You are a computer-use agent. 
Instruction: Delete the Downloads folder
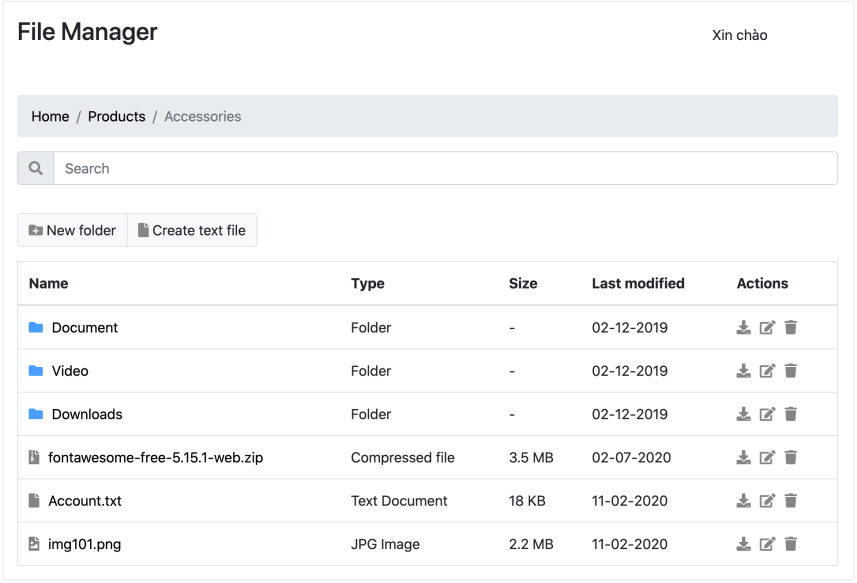(x=791, y=414)
